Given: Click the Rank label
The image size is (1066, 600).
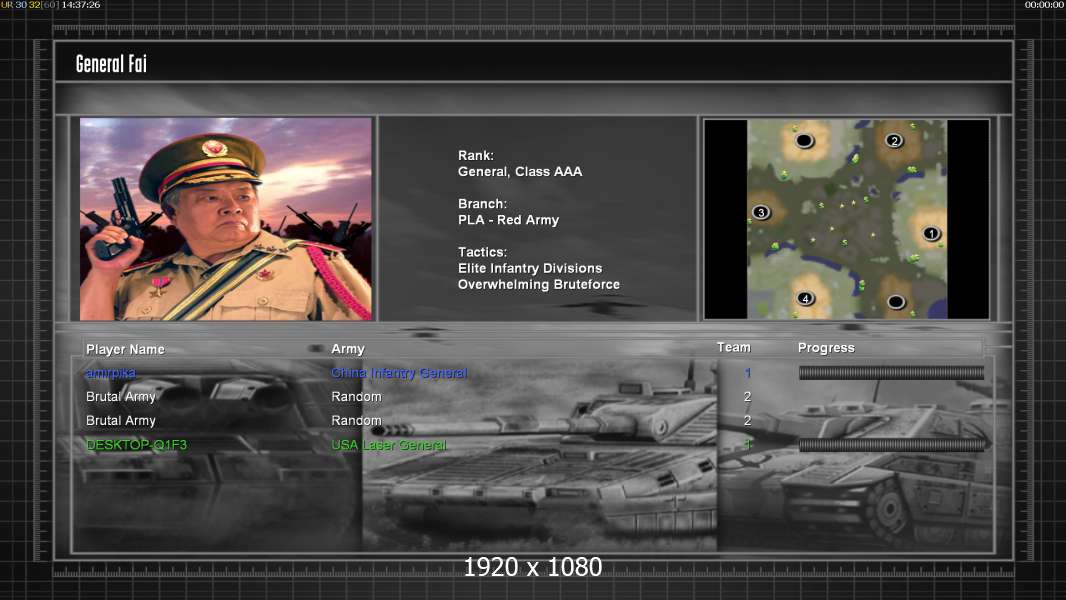Looking at the screenshot, I should click(x=476, y=156).
